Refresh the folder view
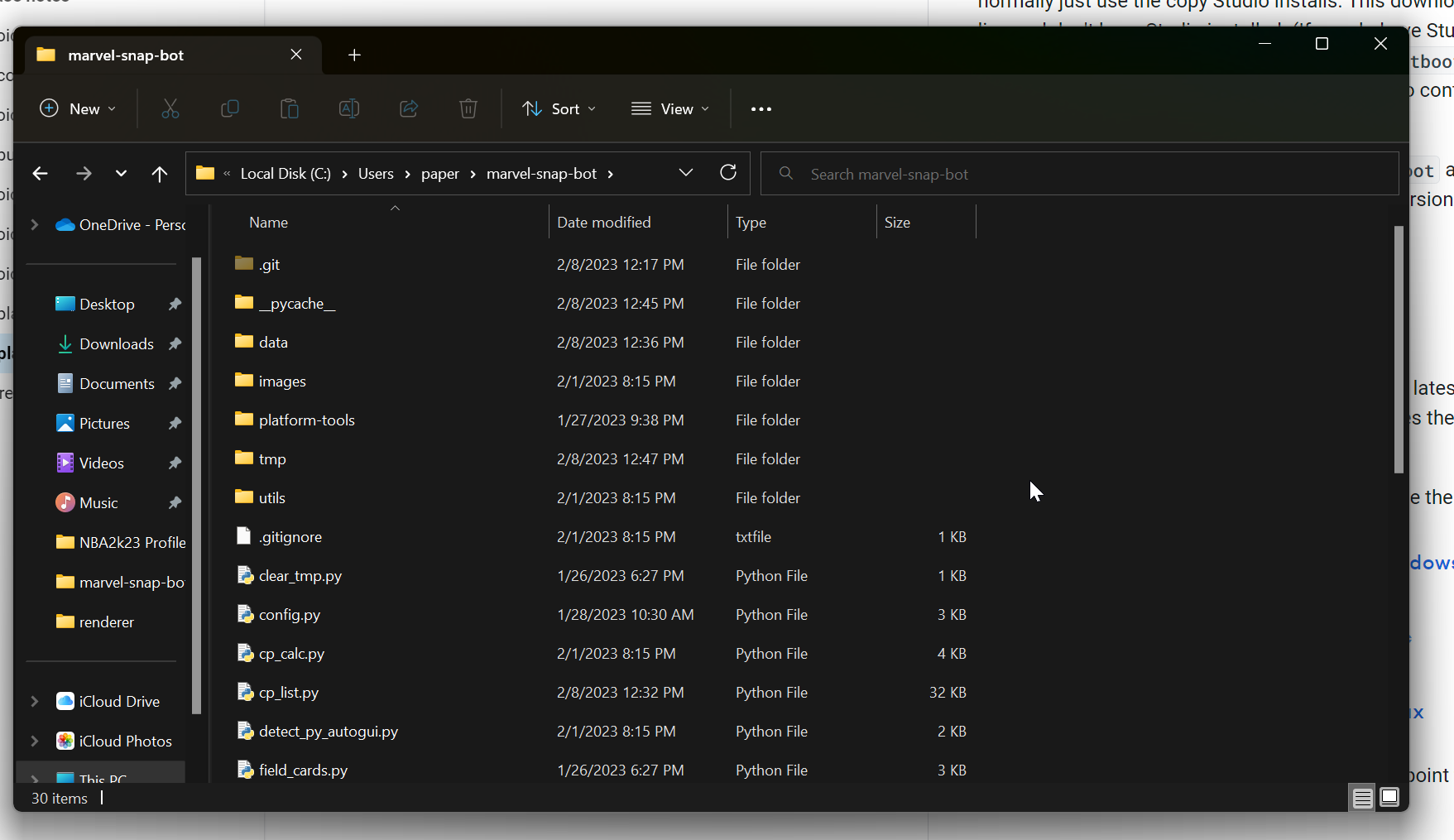Image resolution: width=1454 pixels, height=840 pixels. coord(727,173)
